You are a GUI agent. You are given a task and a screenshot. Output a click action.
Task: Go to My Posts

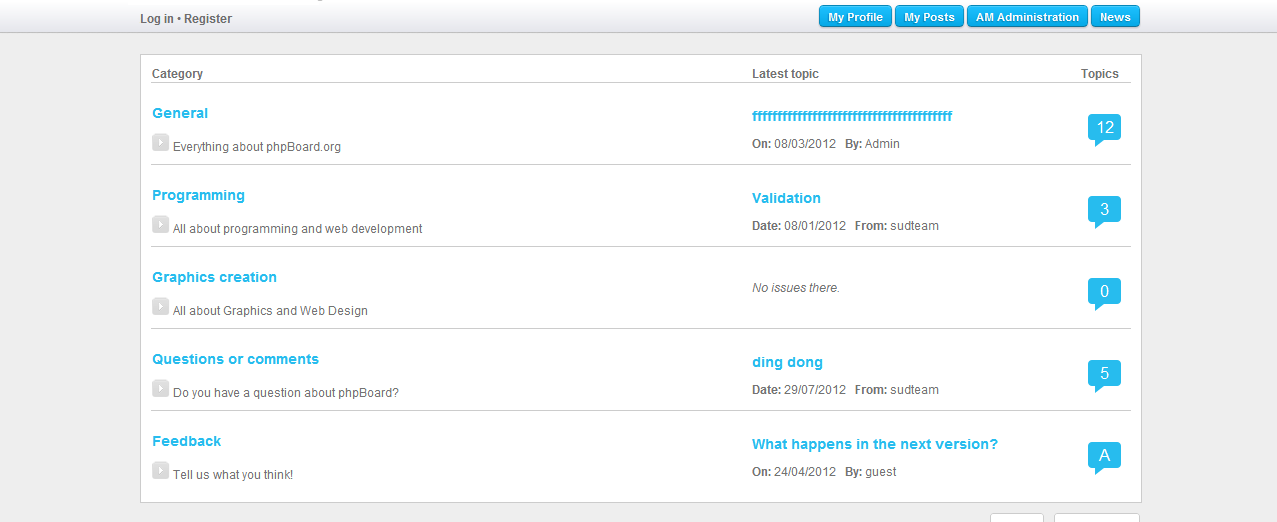pyautogui.click(x=929, y=17)
